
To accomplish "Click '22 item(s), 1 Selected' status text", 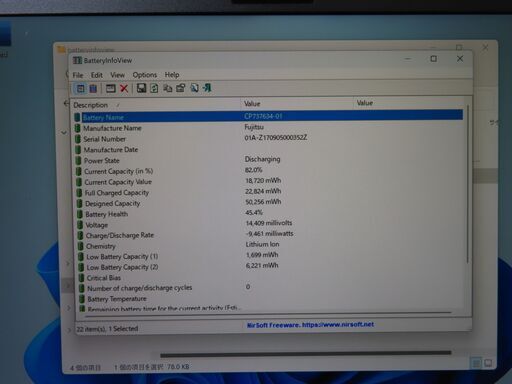I will click(107, 329).
